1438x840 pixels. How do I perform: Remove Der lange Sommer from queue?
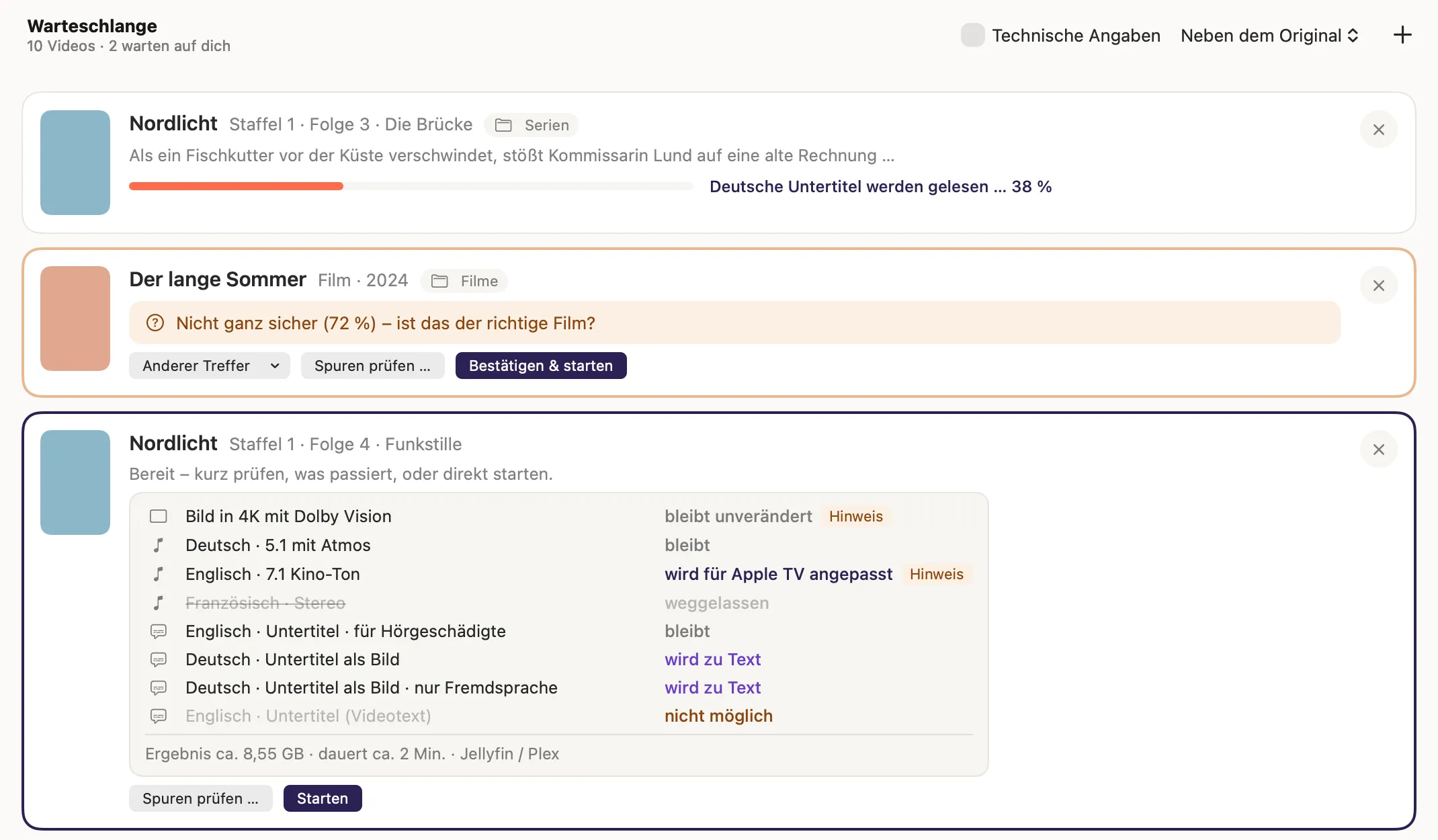click(x=1378, y=285)
